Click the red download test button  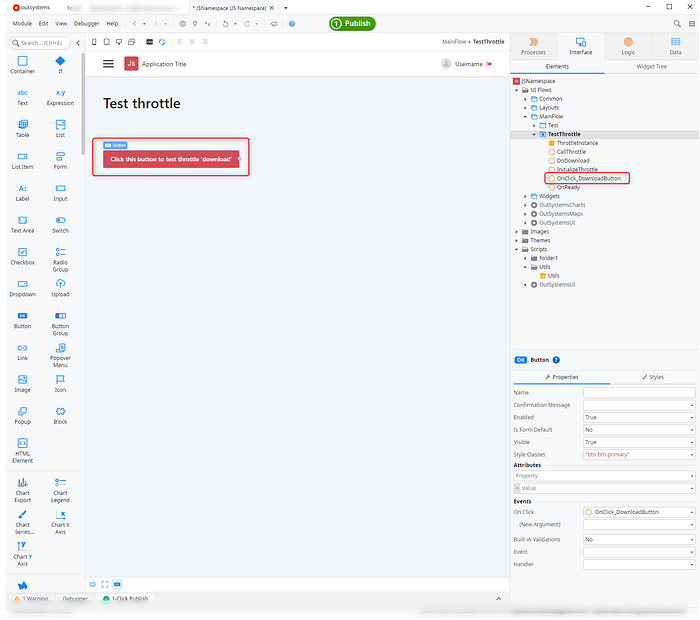coord(171,158)
